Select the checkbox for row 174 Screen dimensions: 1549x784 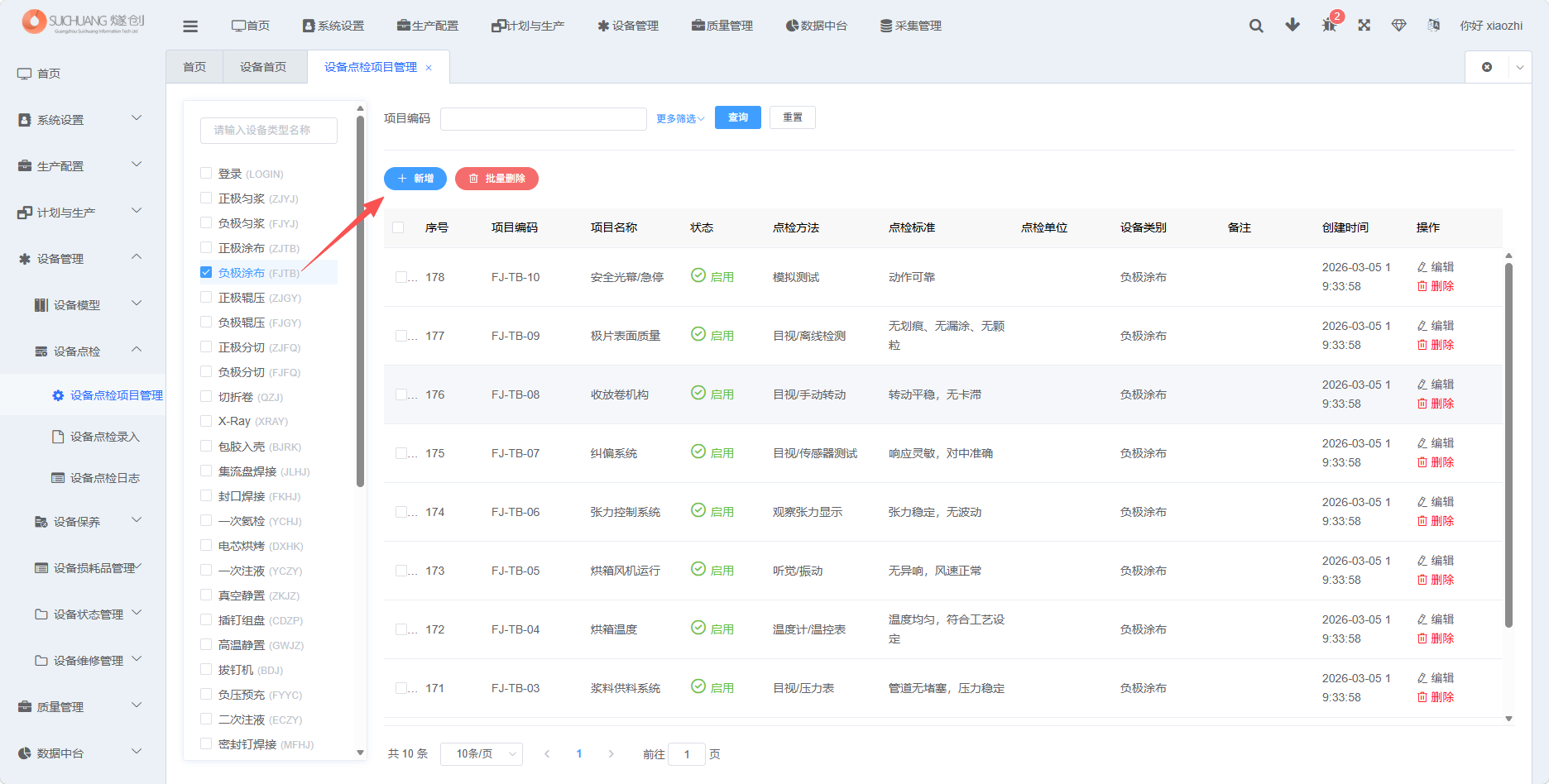point(401,512)
